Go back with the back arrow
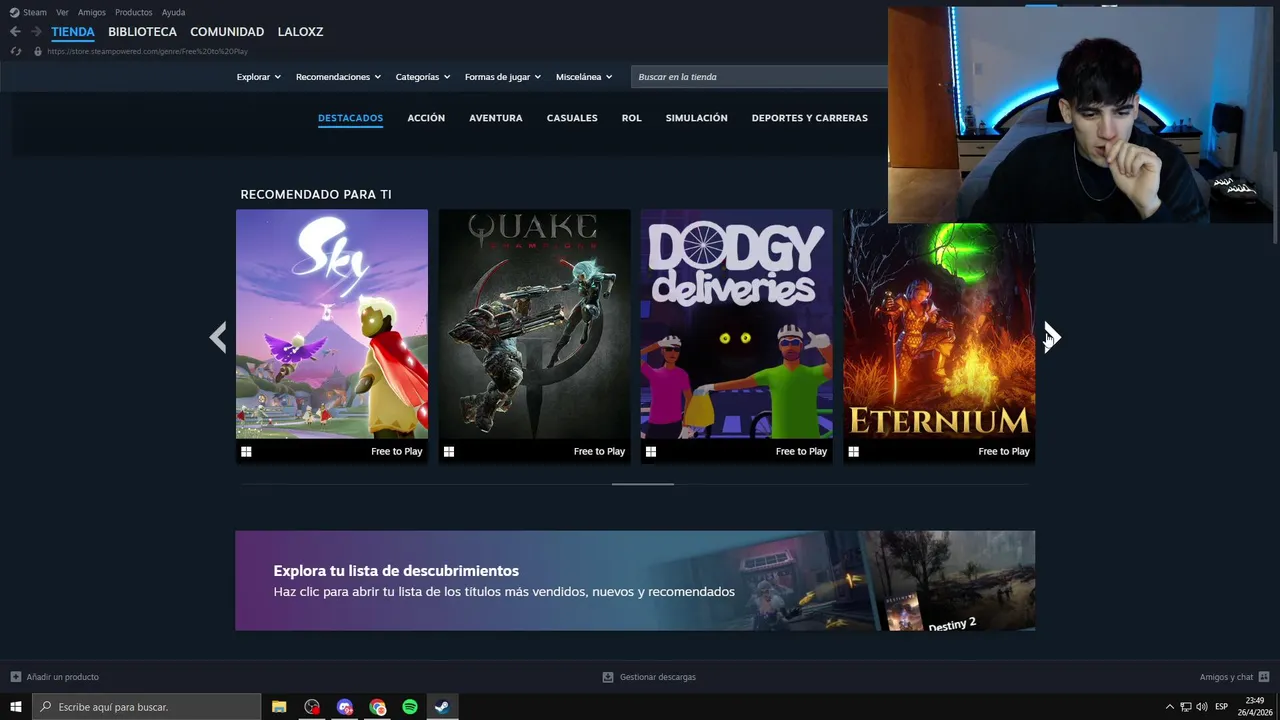Viewport: 1280px width, 720px height. pyautogui.click(x=15, y=32)
